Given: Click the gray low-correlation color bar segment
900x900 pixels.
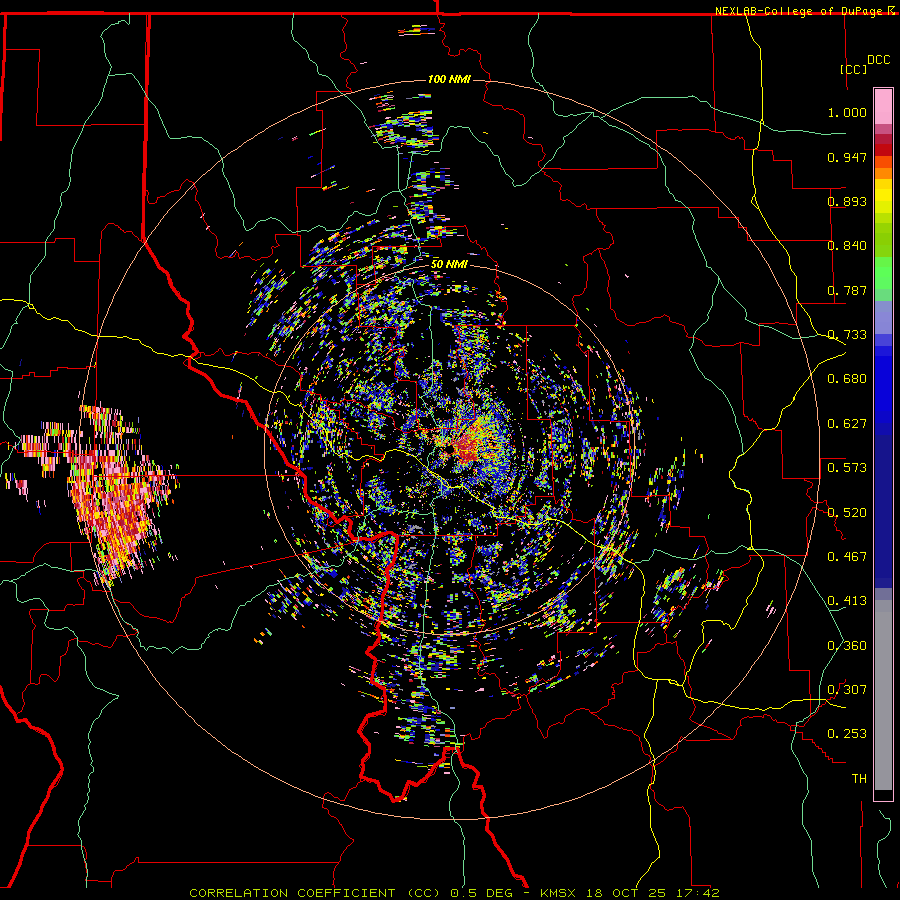Looking at the screenshot, I should tap(883, 695).
